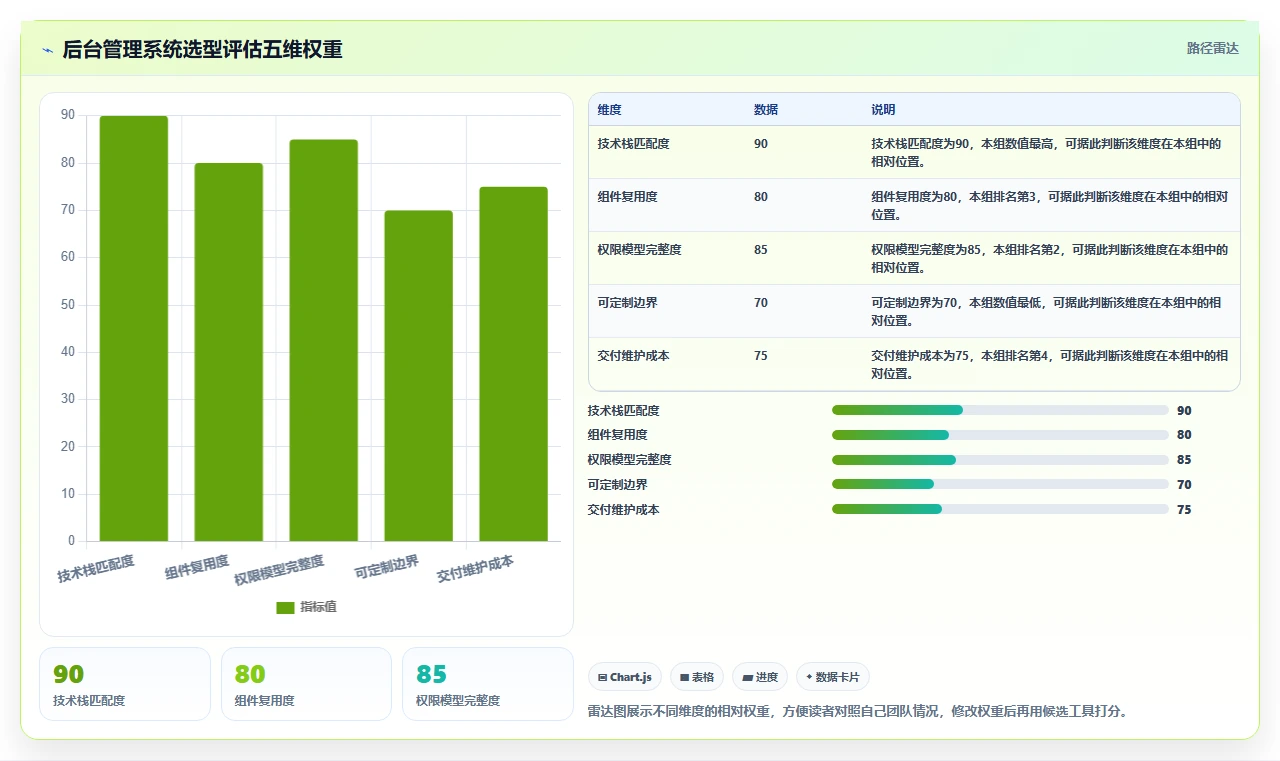Toggle the 指标值 legend swatch

pos(285,607)
